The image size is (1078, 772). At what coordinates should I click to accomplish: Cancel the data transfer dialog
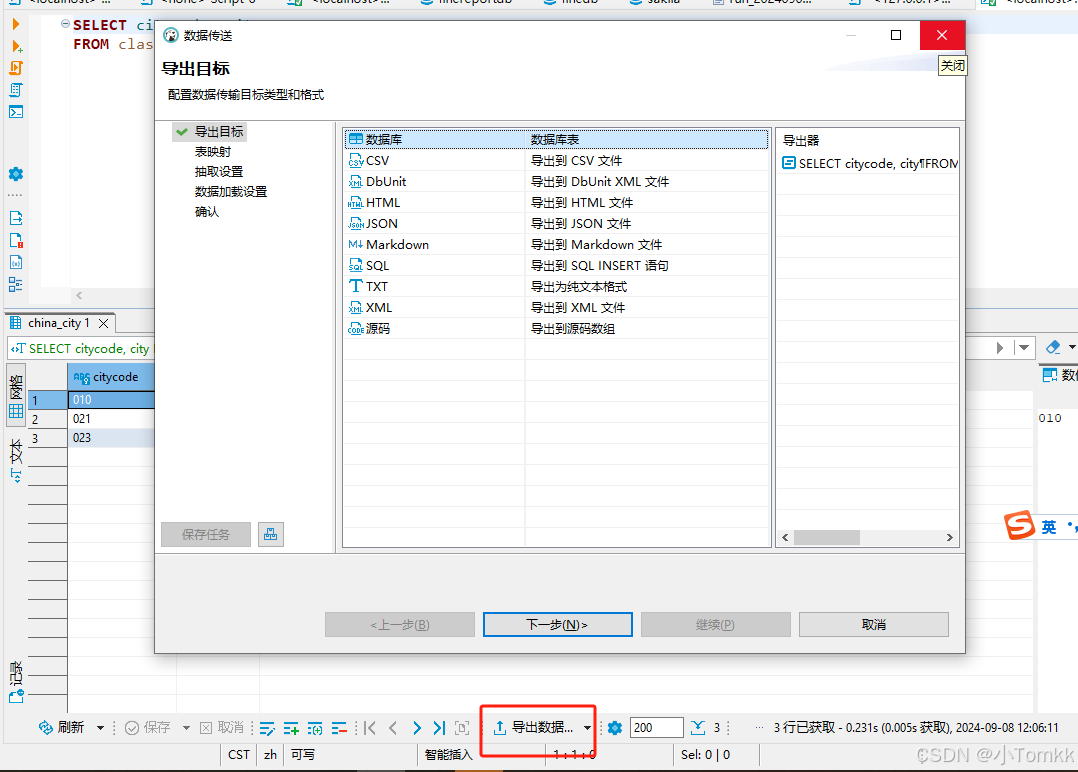click(873, 624)
